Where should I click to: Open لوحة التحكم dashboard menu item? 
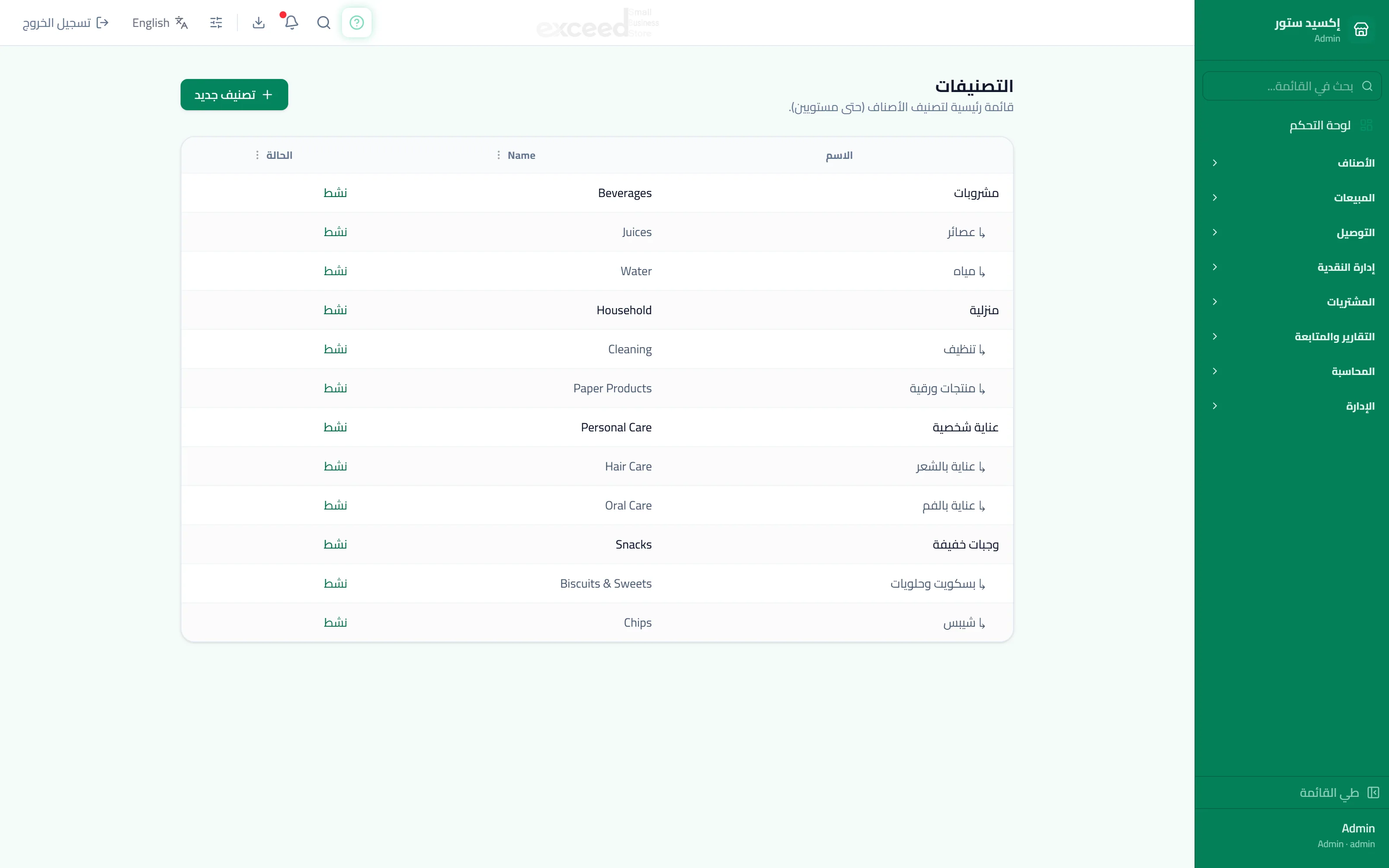click(x=1291, y=125)
